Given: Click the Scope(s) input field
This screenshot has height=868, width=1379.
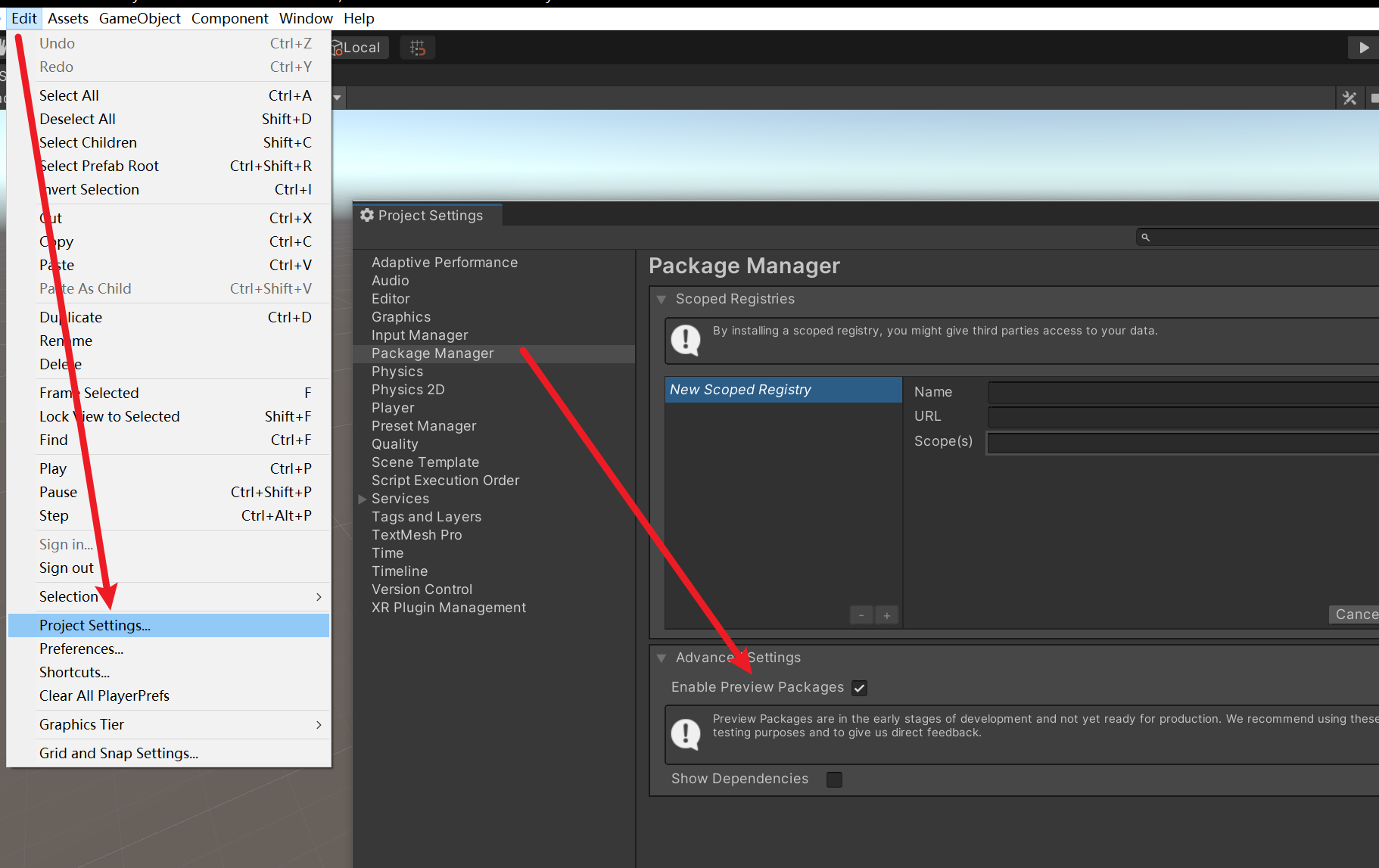Looking at the screenshot, I should pyautogui.click(x=1183, y=443).
